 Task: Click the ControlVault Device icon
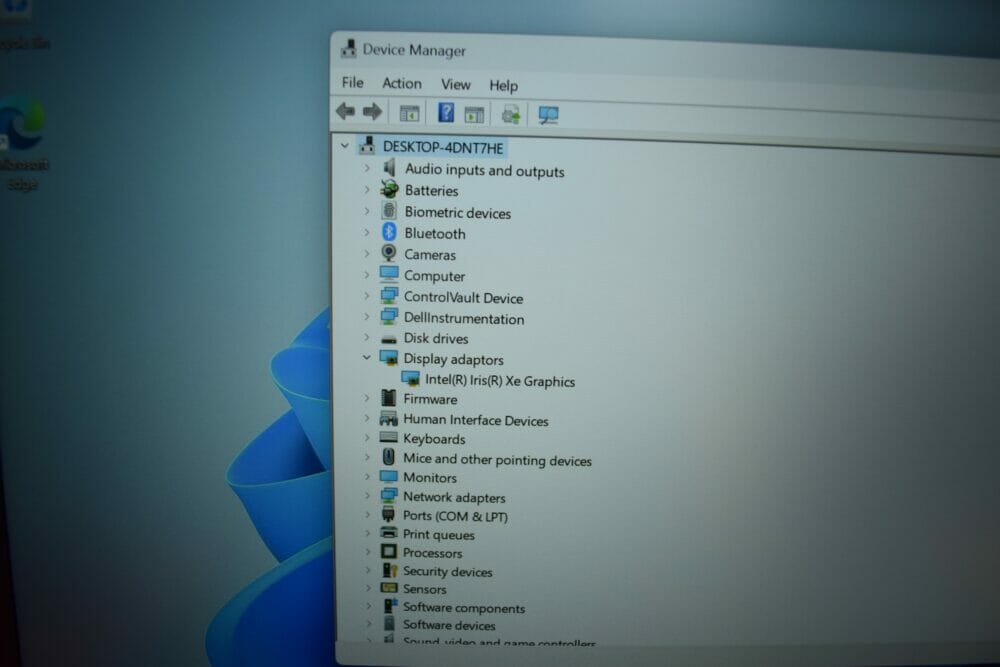388,296
